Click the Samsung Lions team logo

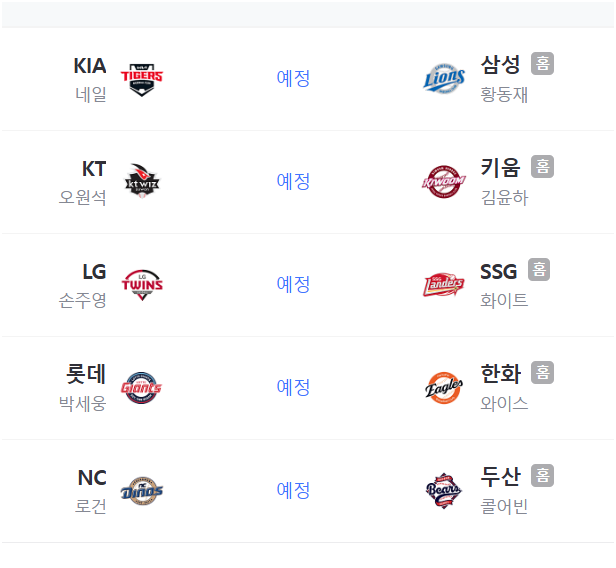444,79
